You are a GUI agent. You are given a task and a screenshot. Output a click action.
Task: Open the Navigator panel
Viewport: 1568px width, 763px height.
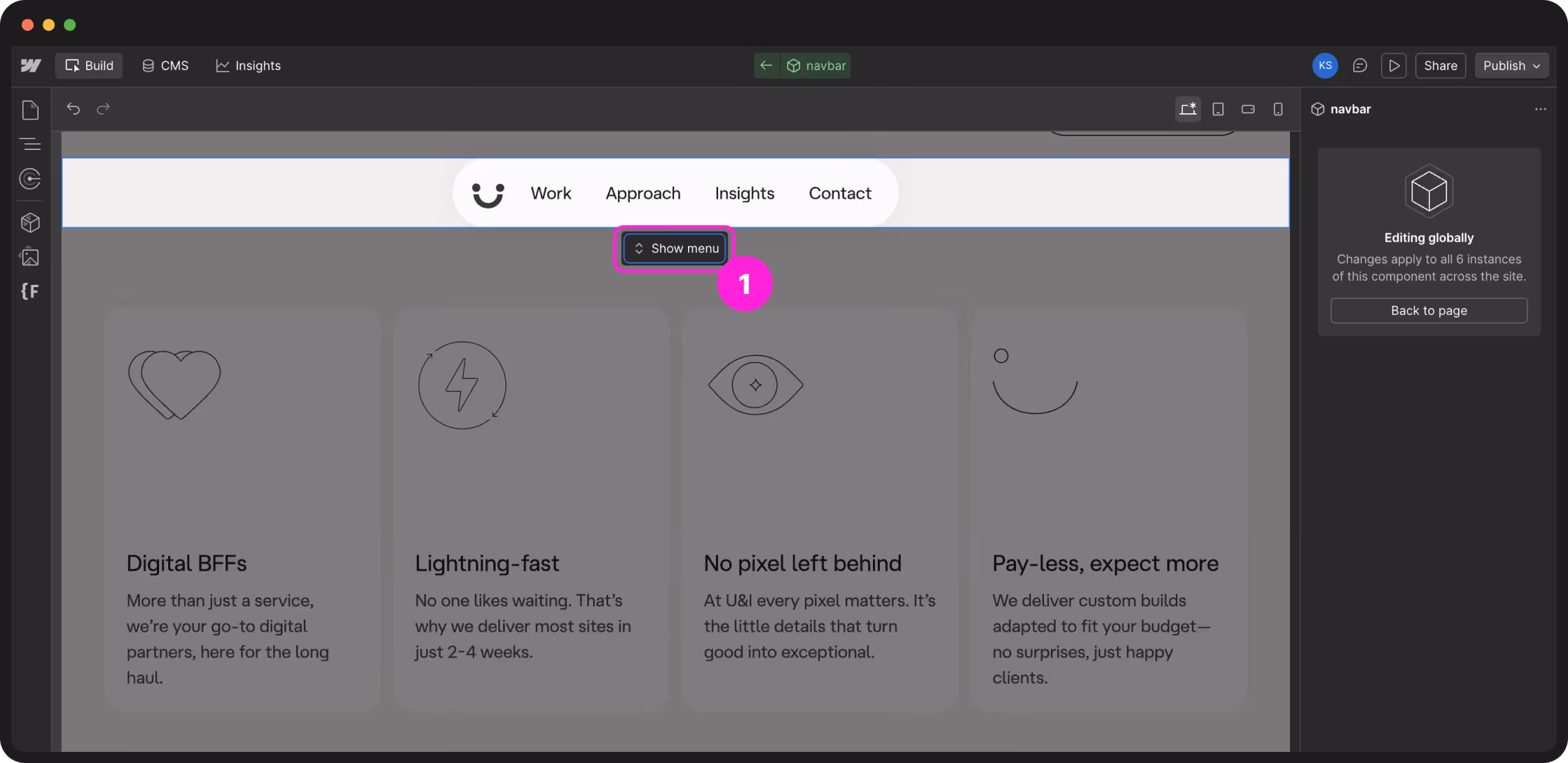[x=31, y=145]
